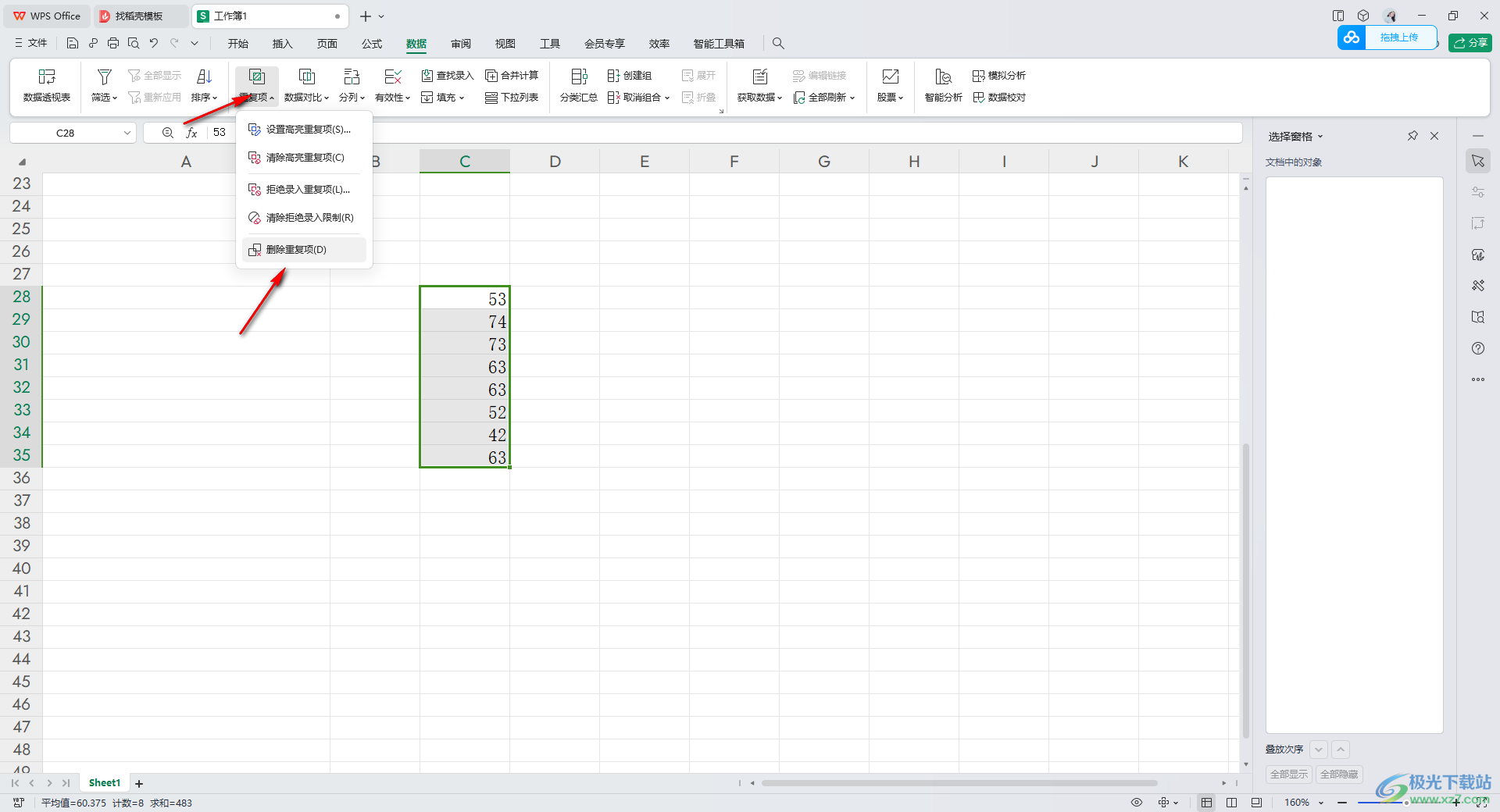Click row header 40

click(21, 568)
